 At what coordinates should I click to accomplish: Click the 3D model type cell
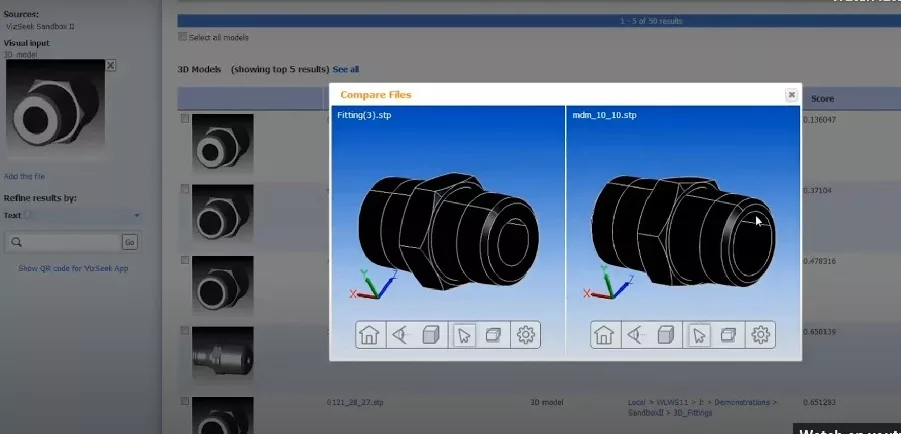click(x=546, y=402)
